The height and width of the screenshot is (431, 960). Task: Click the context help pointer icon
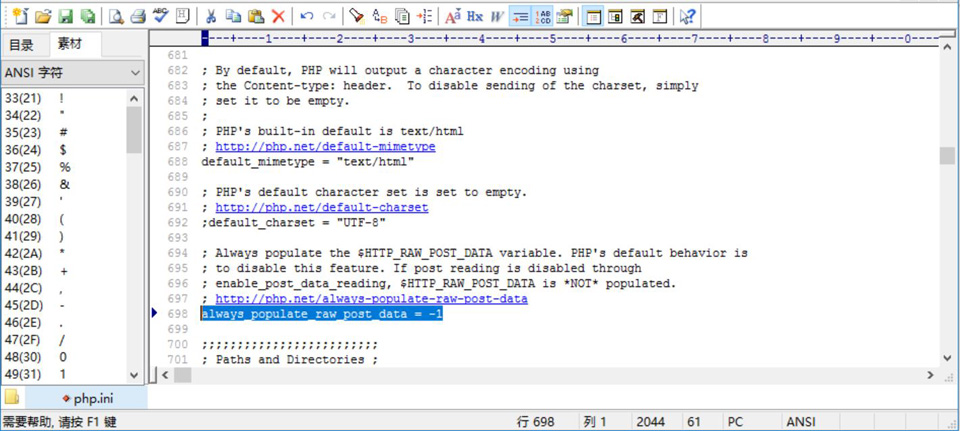click(x=688, y=16)
